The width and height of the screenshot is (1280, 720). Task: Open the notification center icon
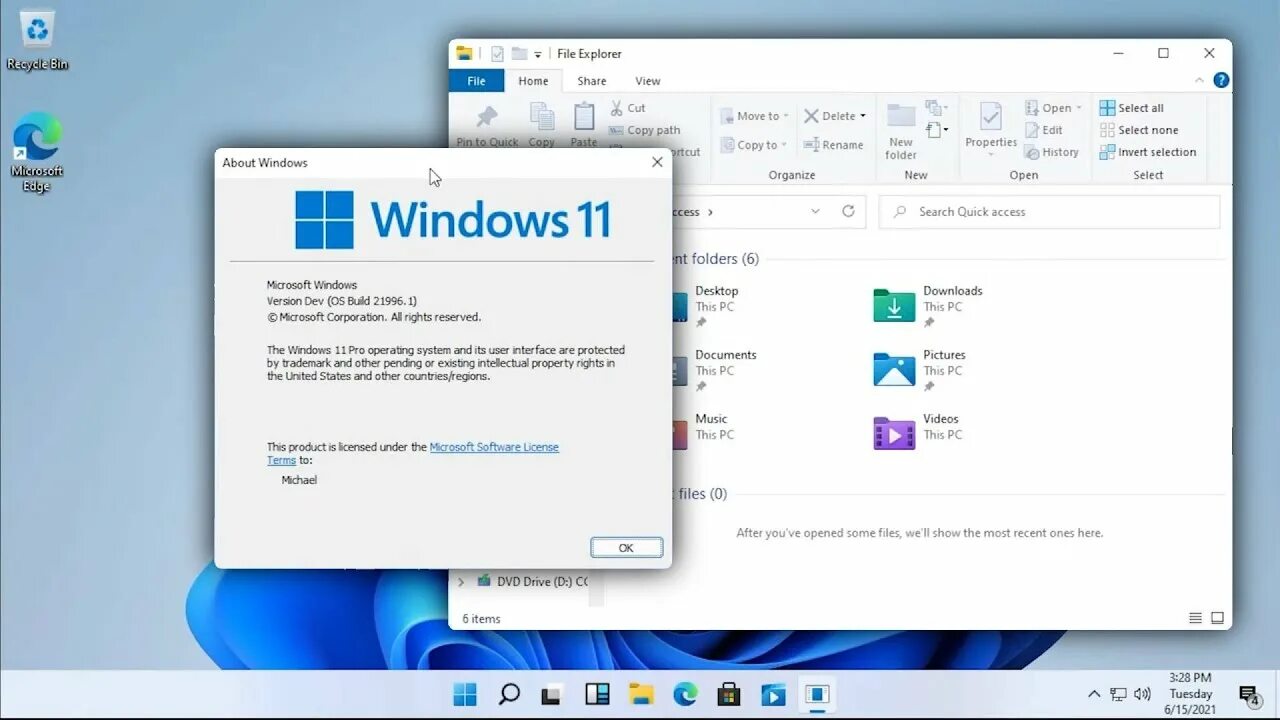point(1249,695)
